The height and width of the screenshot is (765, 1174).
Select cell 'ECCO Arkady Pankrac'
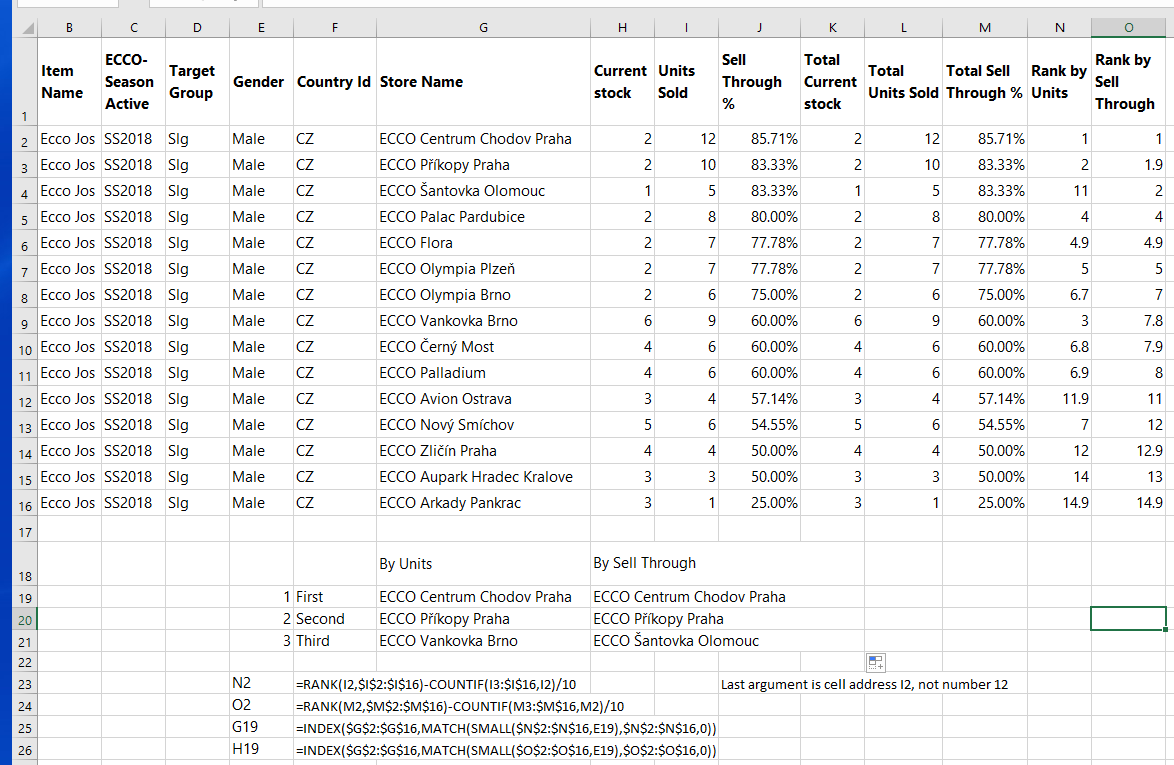coord(483,503)
